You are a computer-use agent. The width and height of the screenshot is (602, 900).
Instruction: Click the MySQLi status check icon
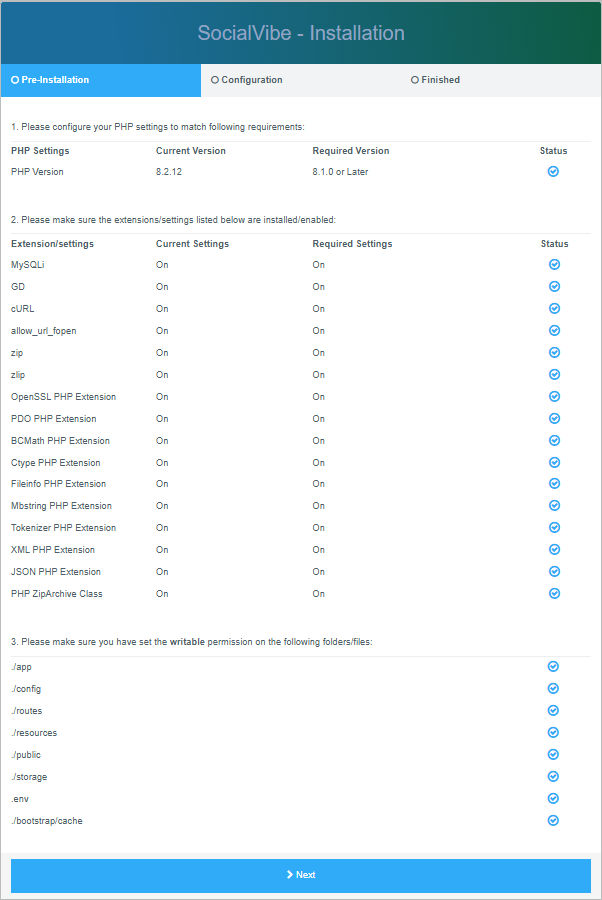click(554, 265)
